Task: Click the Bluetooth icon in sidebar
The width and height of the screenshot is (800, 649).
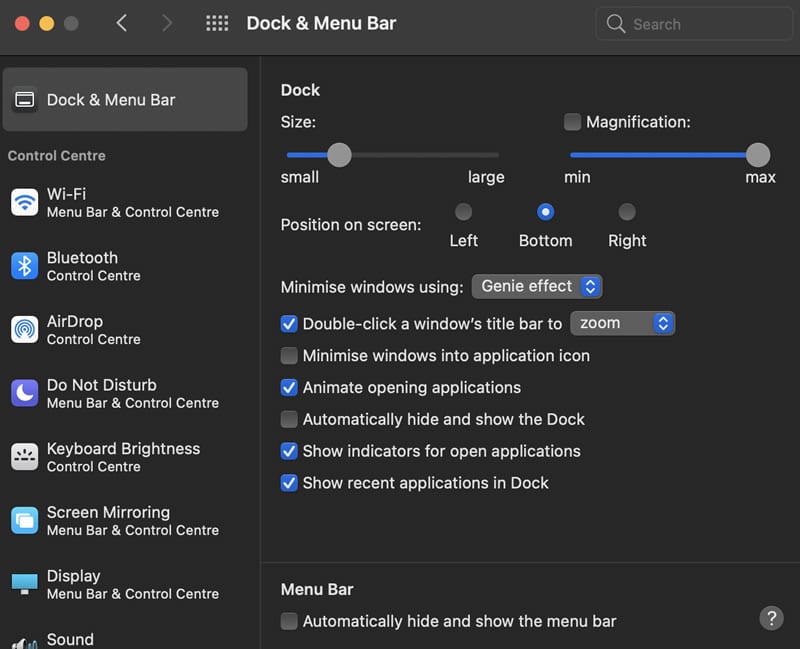Action: pos(24,266)
